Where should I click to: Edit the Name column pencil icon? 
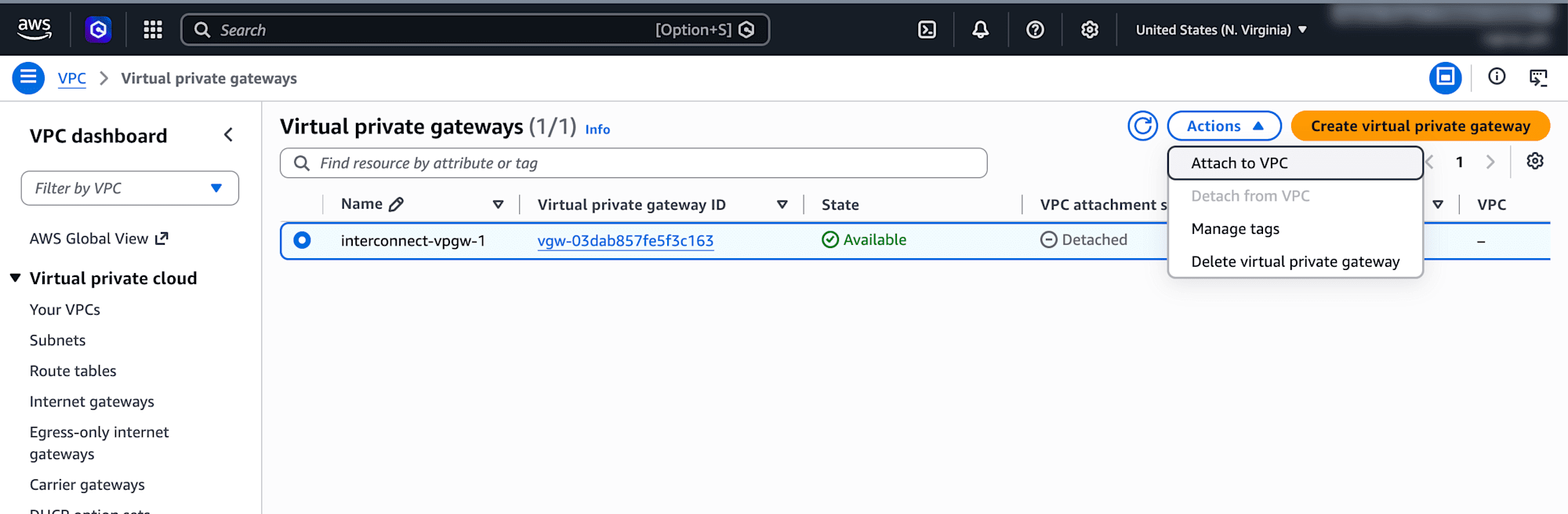tap(397, 204)
